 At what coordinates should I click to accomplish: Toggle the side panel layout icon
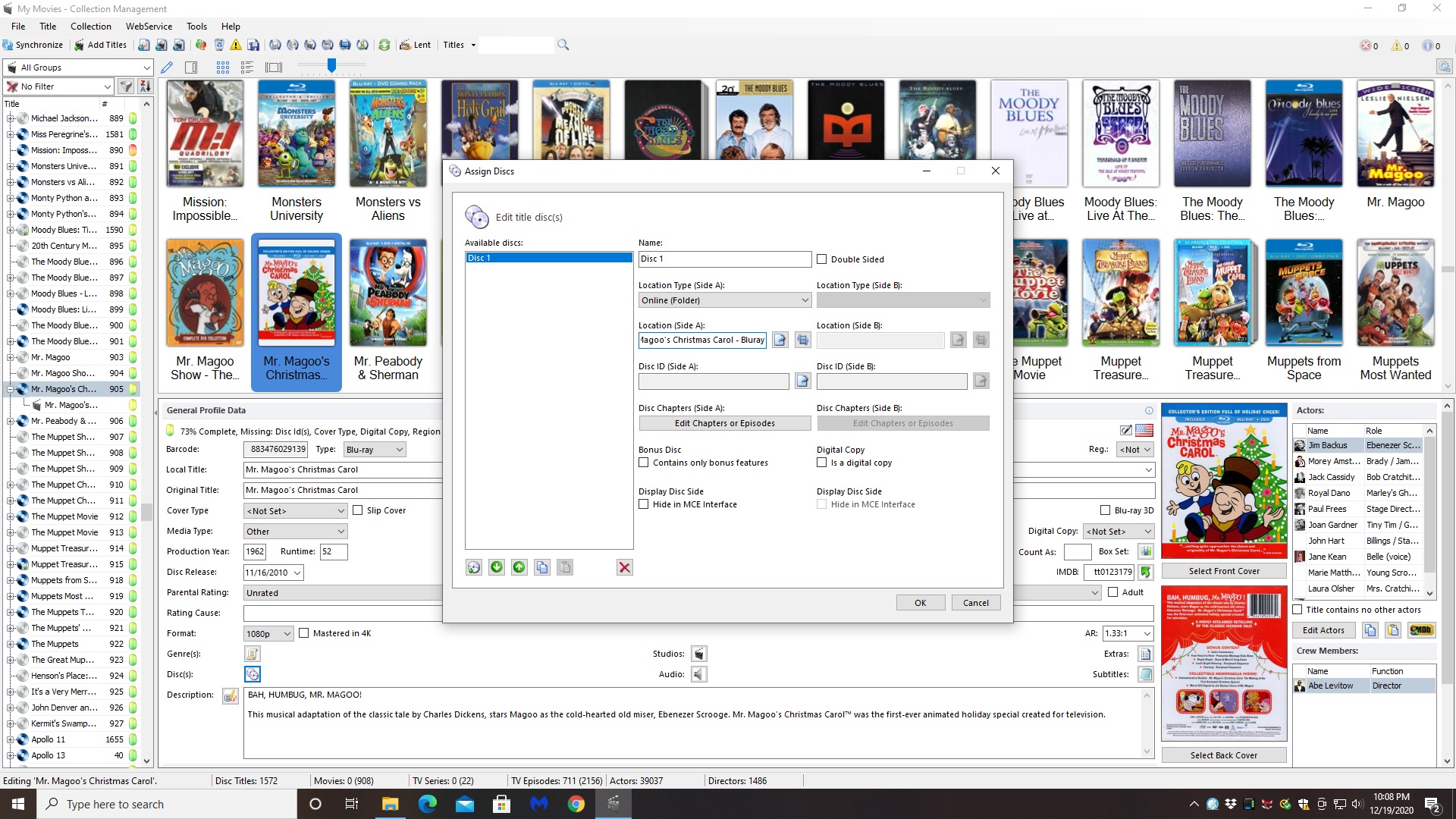pos(191,67)
